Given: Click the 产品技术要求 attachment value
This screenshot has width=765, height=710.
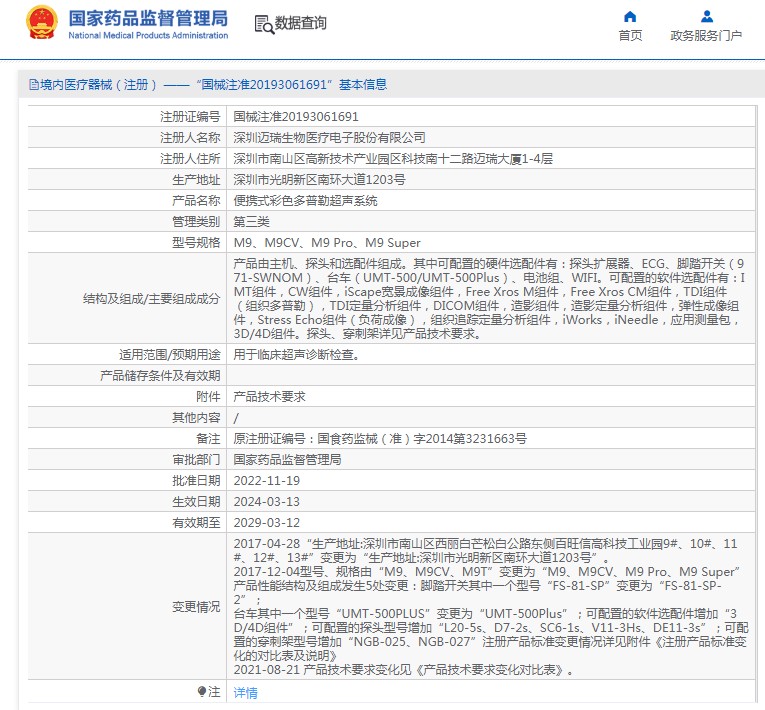Looking at the screenshot, I should pos(269,397).
